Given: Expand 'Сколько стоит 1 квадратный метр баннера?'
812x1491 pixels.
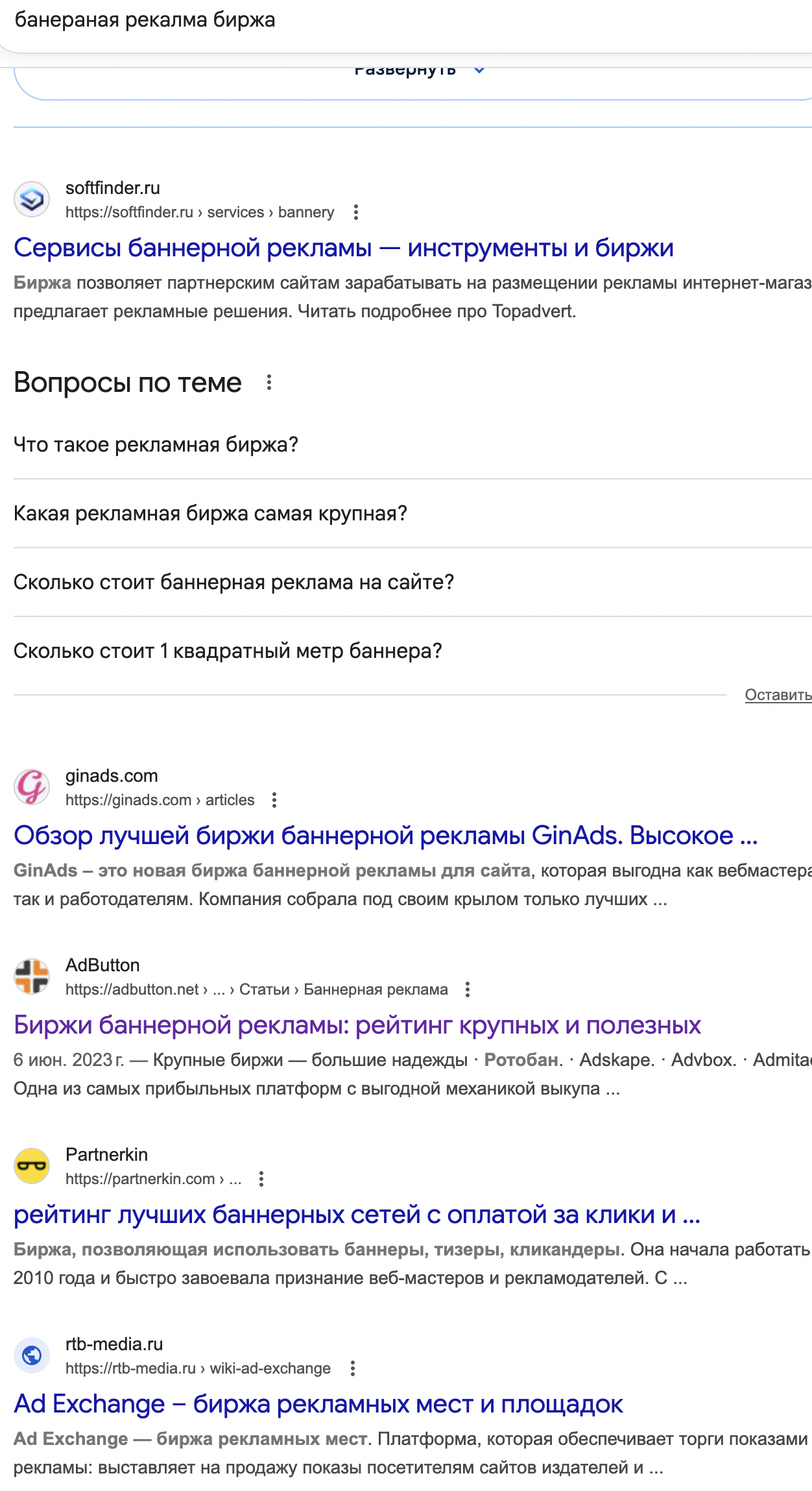Looking at the screenshot, I should (x=228, y=651).
